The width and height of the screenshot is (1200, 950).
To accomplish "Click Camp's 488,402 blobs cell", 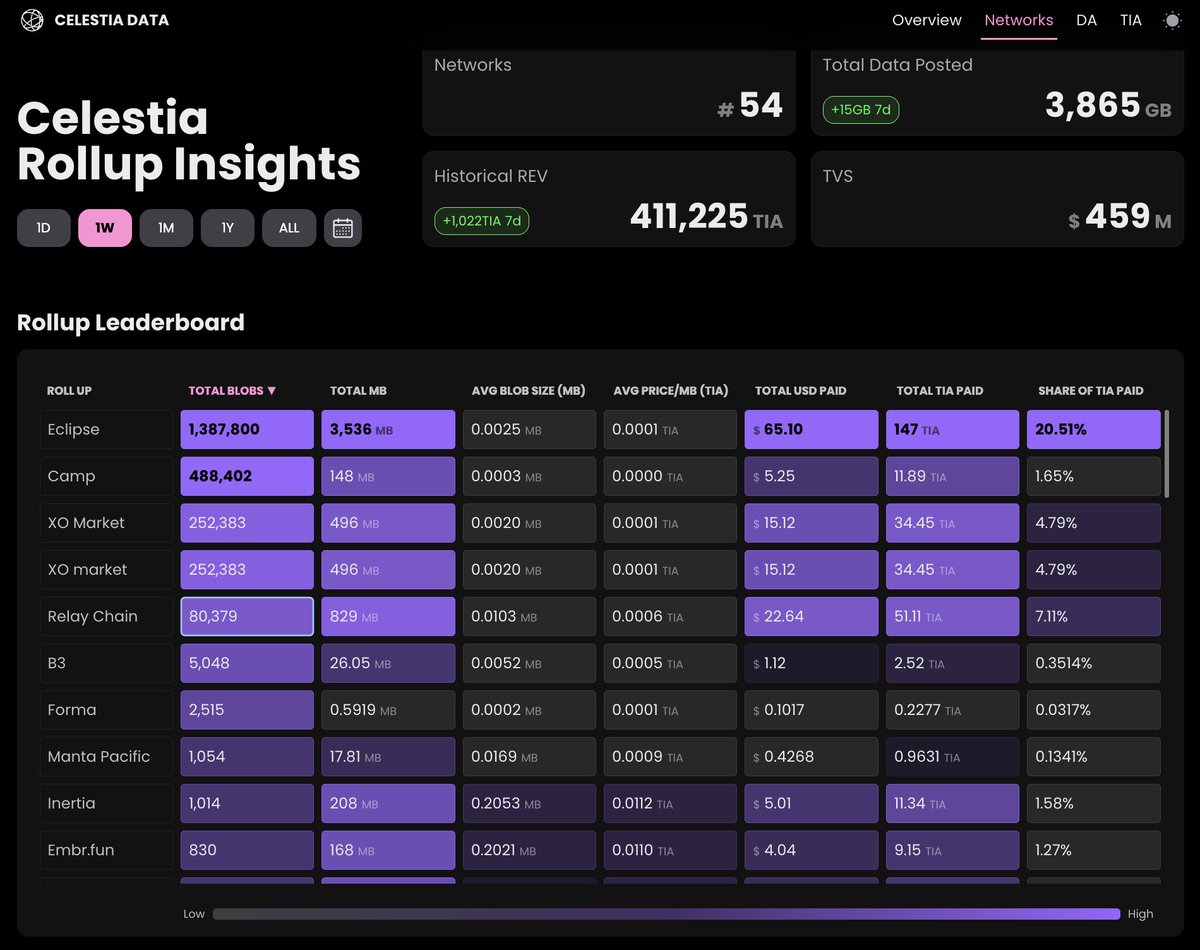I will (247, 476).
